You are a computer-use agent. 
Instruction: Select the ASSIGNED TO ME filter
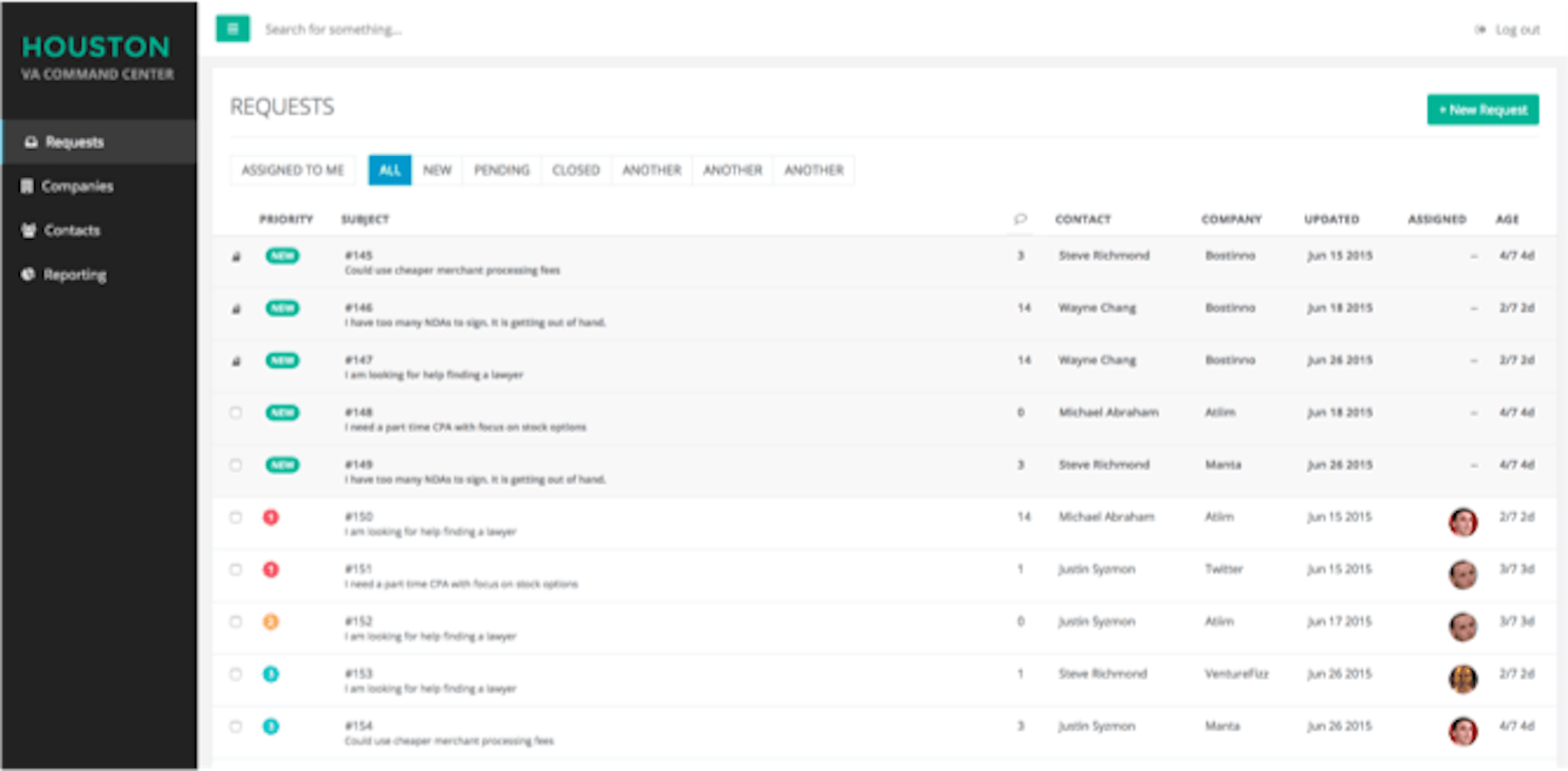point(293,170)
